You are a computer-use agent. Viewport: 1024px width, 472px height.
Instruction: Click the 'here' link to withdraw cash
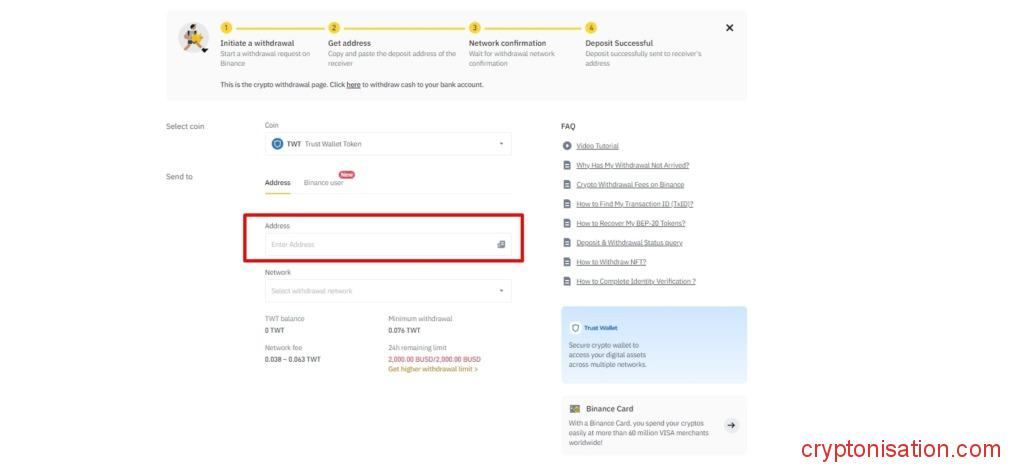(353, 85)
